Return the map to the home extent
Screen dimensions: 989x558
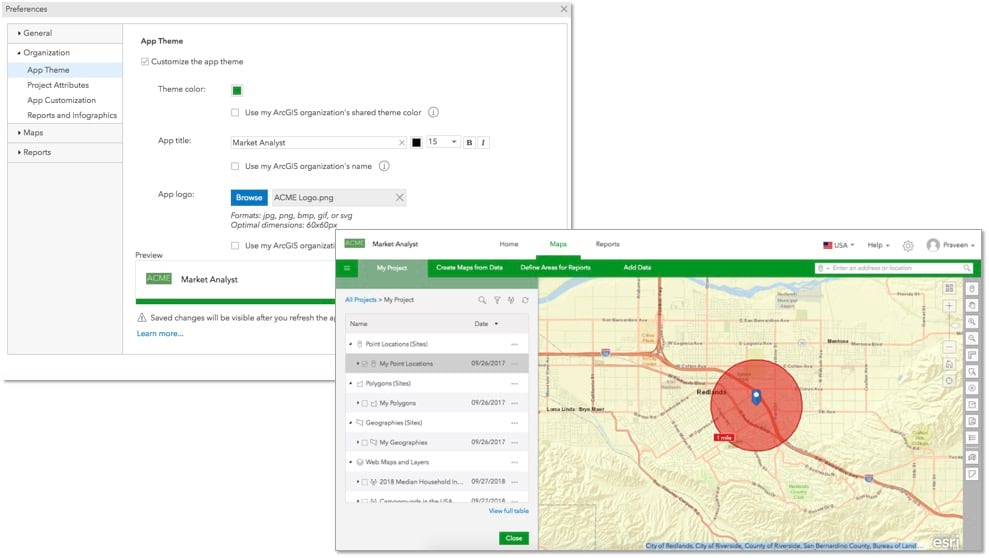click(x=949, y=364)
